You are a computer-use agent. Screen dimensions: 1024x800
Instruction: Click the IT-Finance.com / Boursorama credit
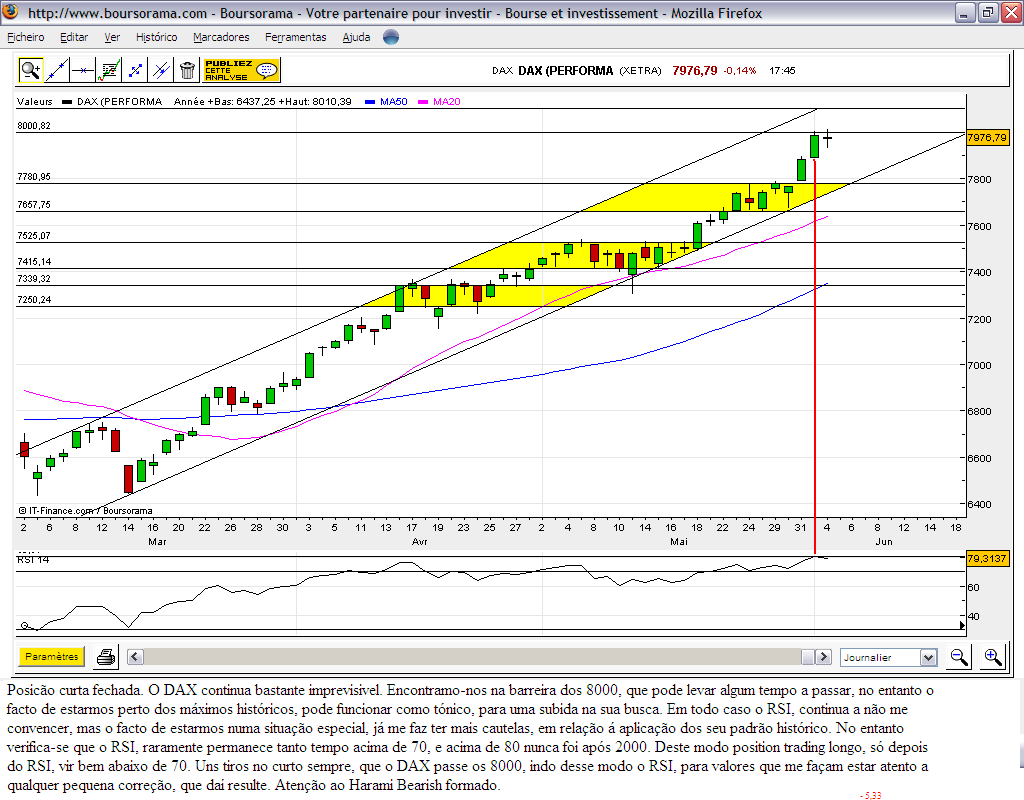coord(86,511)
